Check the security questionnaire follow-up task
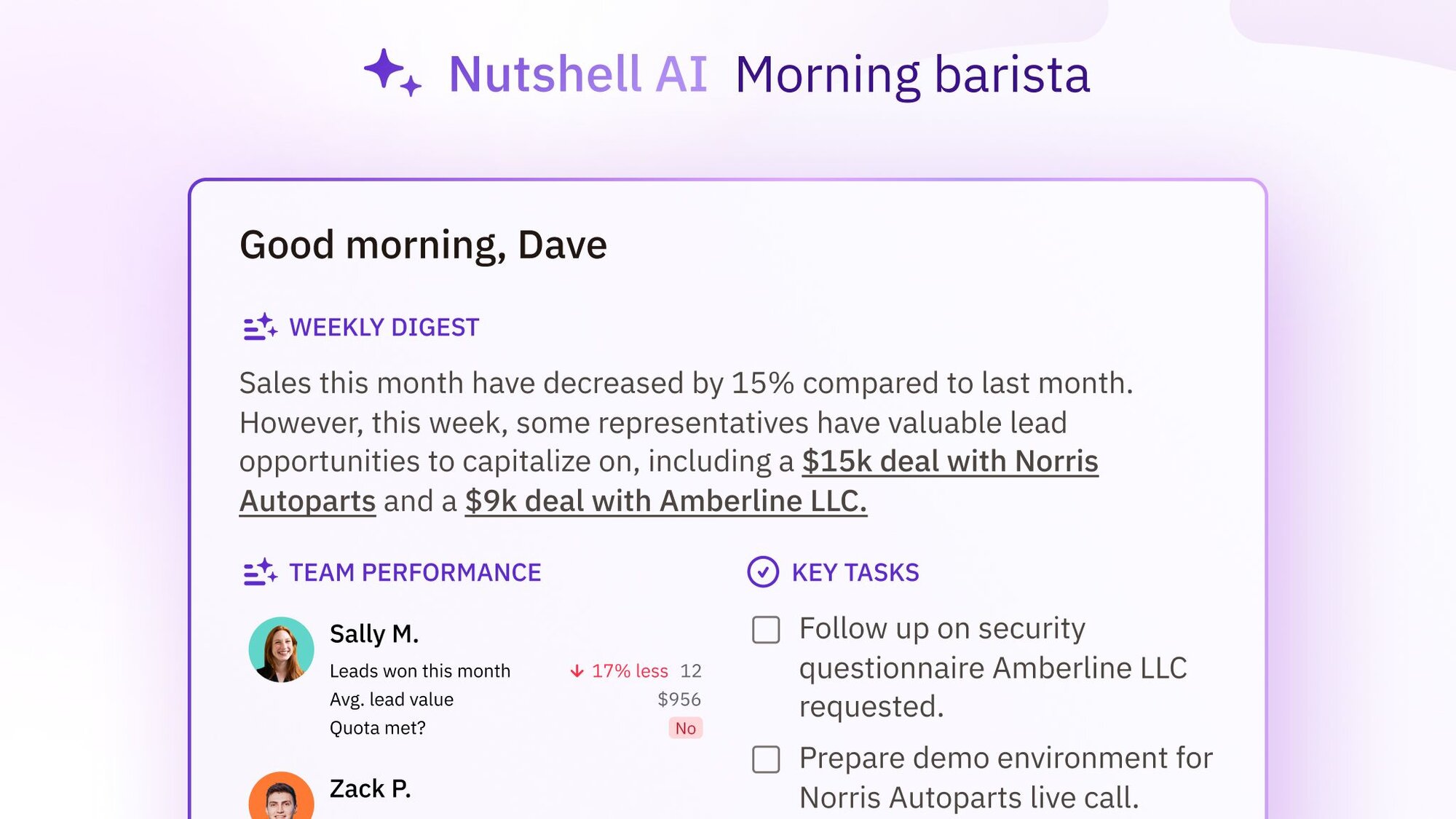Viewport: 1456px width, 819px height. (766, 630)
